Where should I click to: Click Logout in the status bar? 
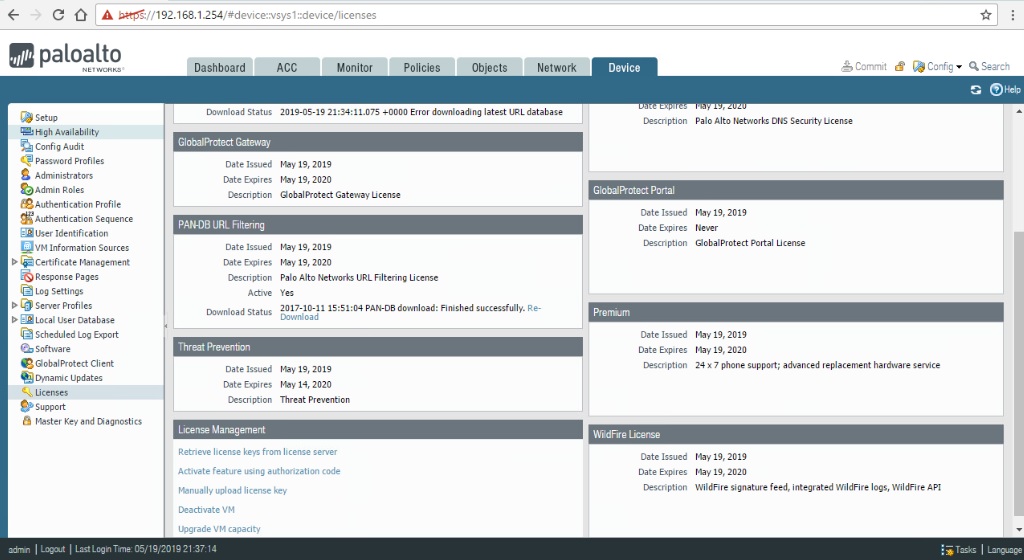(52, 549)
